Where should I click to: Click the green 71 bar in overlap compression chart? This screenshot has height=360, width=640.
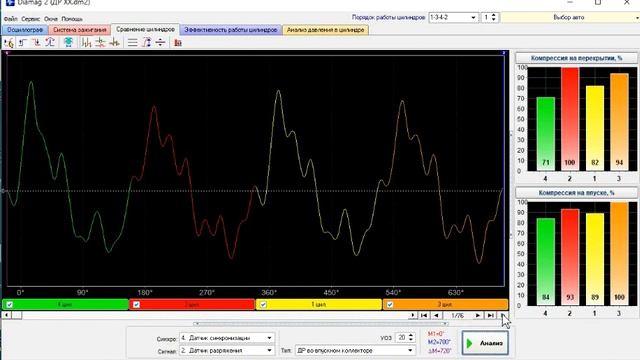click(545, 134)
